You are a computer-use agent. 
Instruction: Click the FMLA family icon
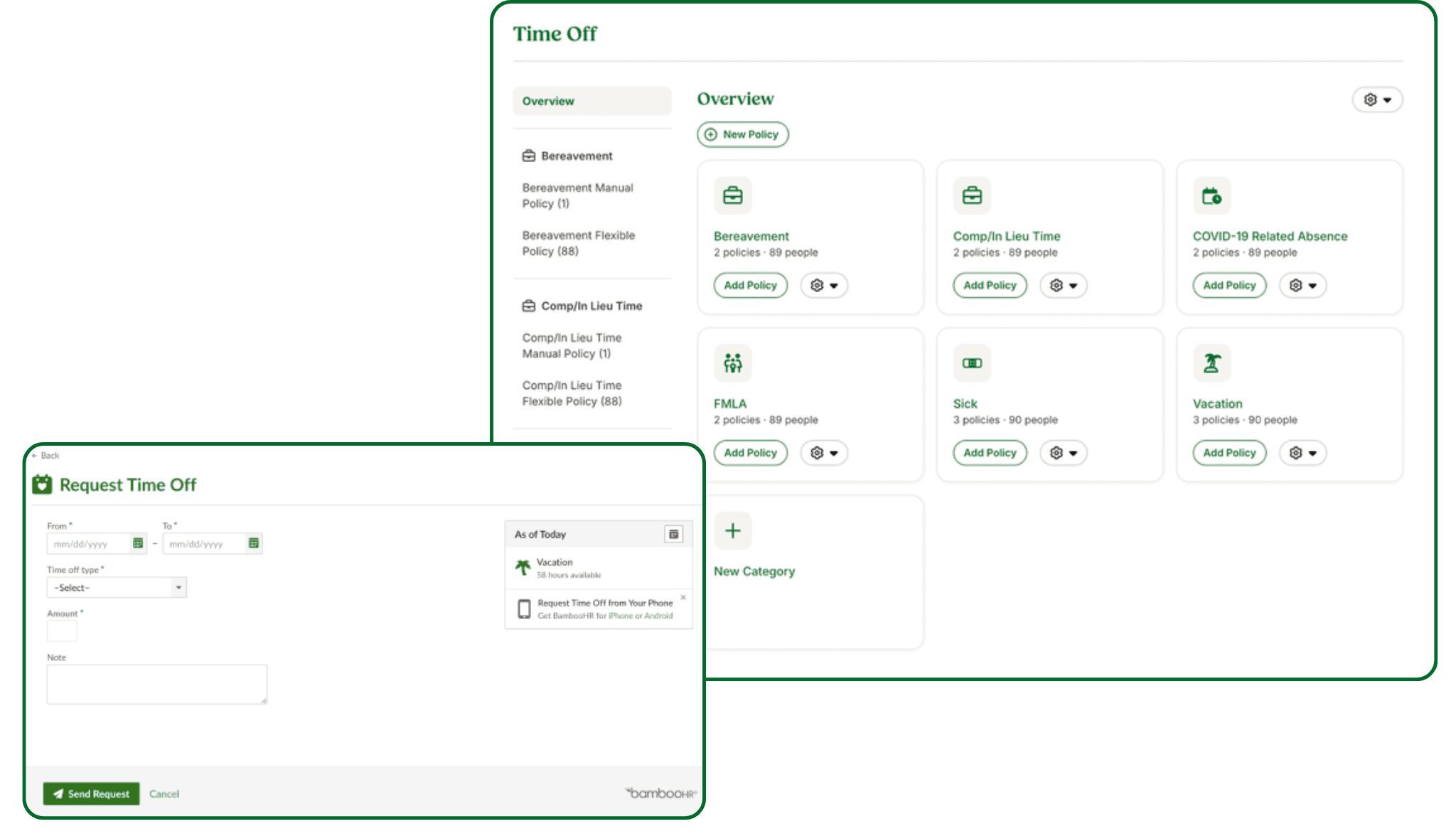(732, 363)
